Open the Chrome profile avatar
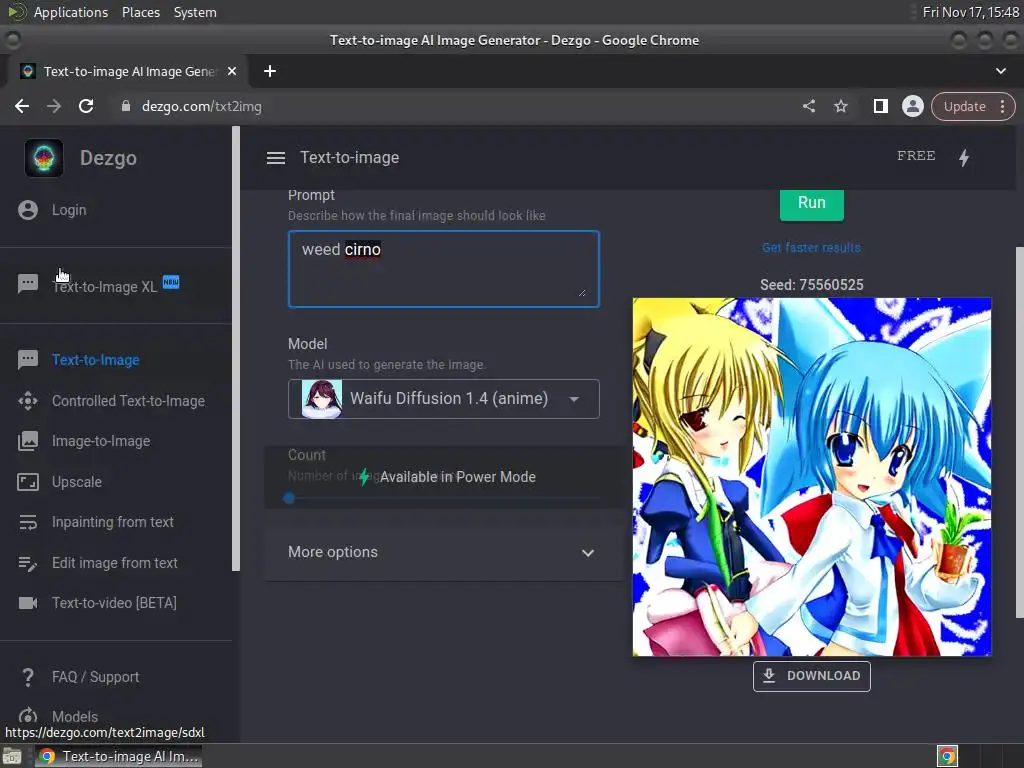The image size is (1024, 768). coord(912,106)
